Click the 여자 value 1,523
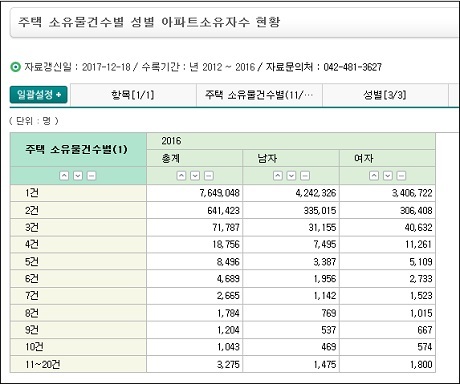Image resolution: width=460 pixels, height=384 pixels. point(421,296)
